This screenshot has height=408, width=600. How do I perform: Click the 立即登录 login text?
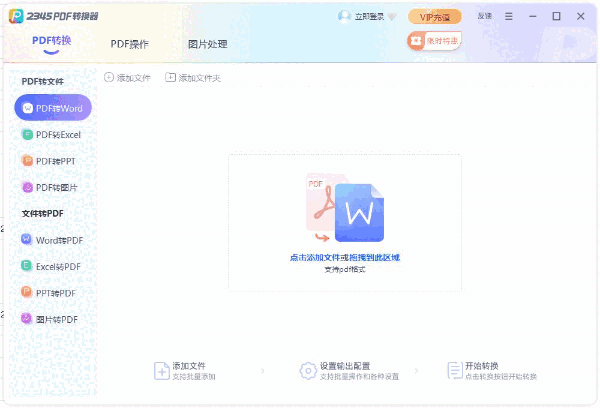(369, 16)
